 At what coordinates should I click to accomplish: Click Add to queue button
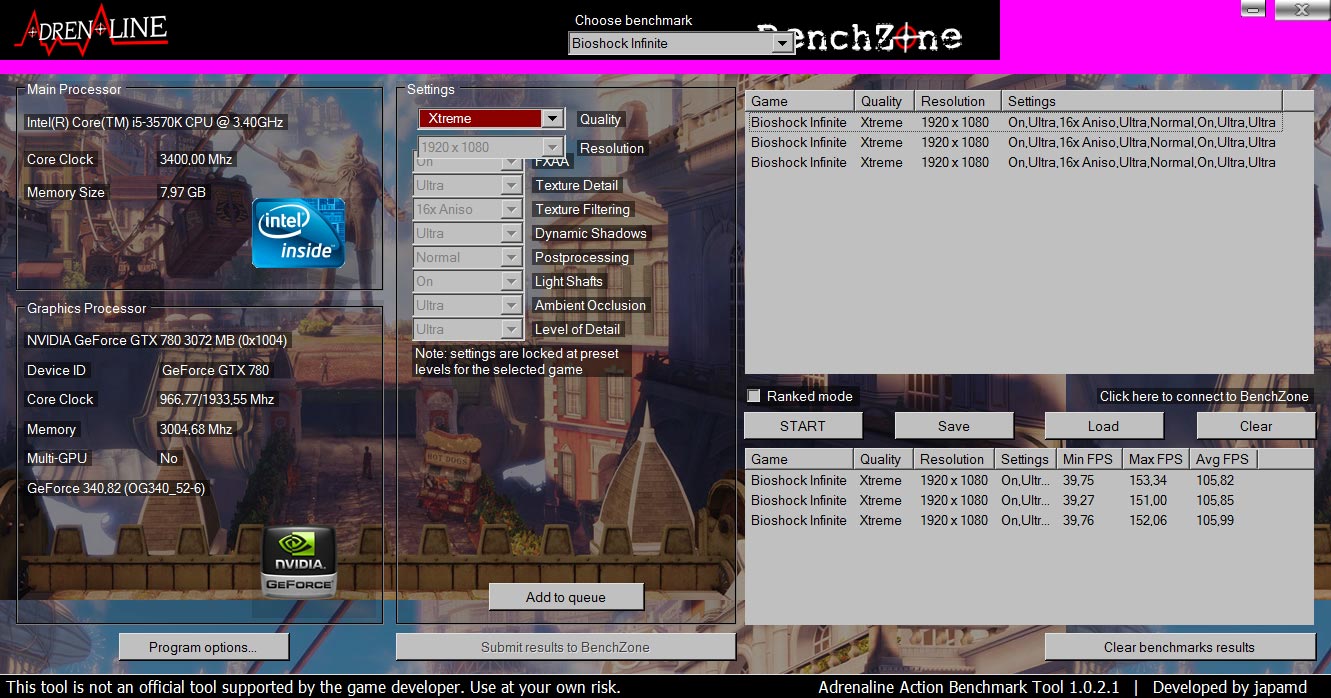click(x=566, y=597)
